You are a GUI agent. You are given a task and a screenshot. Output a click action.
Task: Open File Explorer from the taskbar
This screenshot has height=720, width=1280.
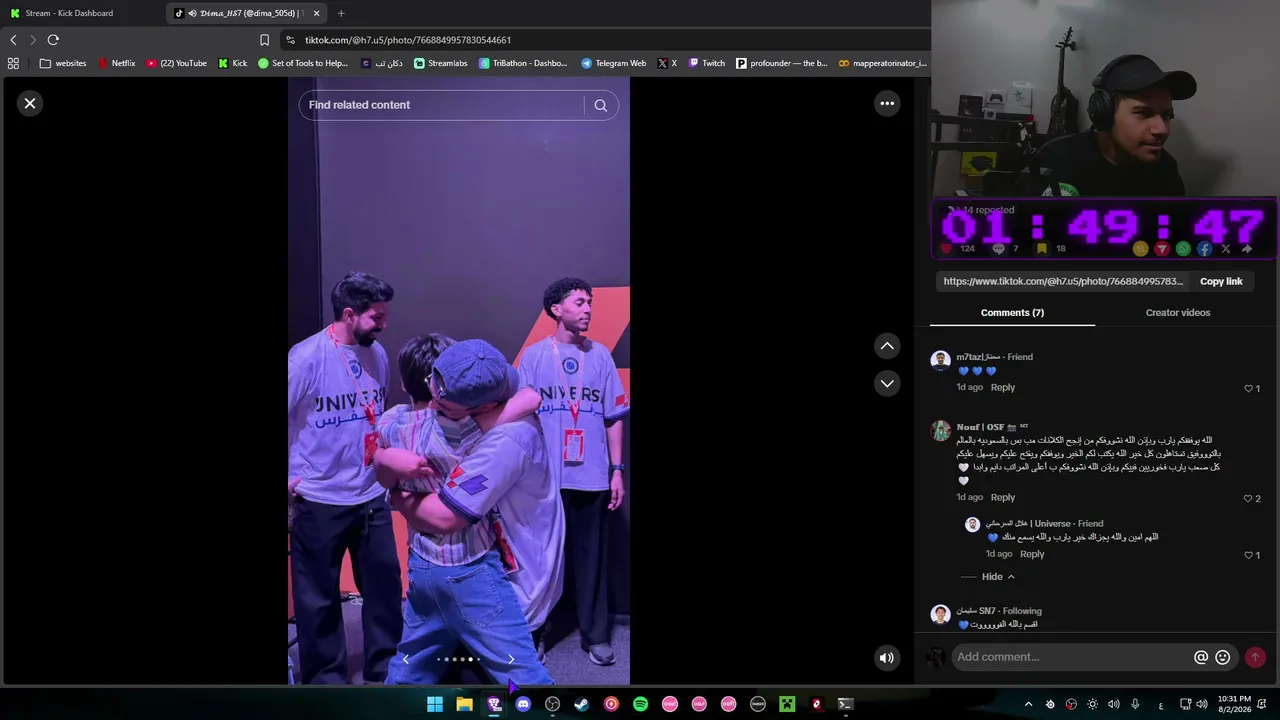click(464, 704)
